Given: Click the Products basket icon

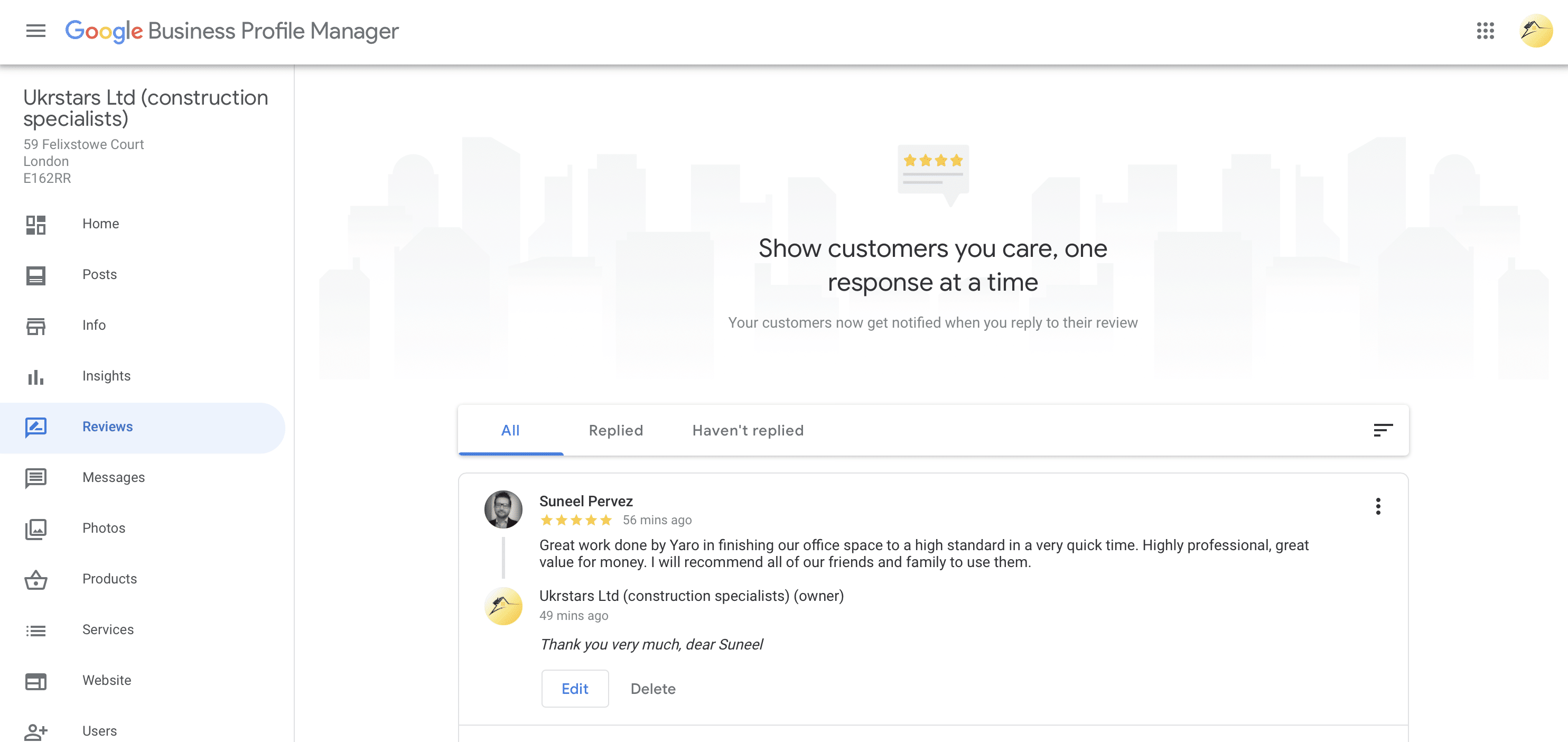Looking at the screenshot, I should 36,579.
